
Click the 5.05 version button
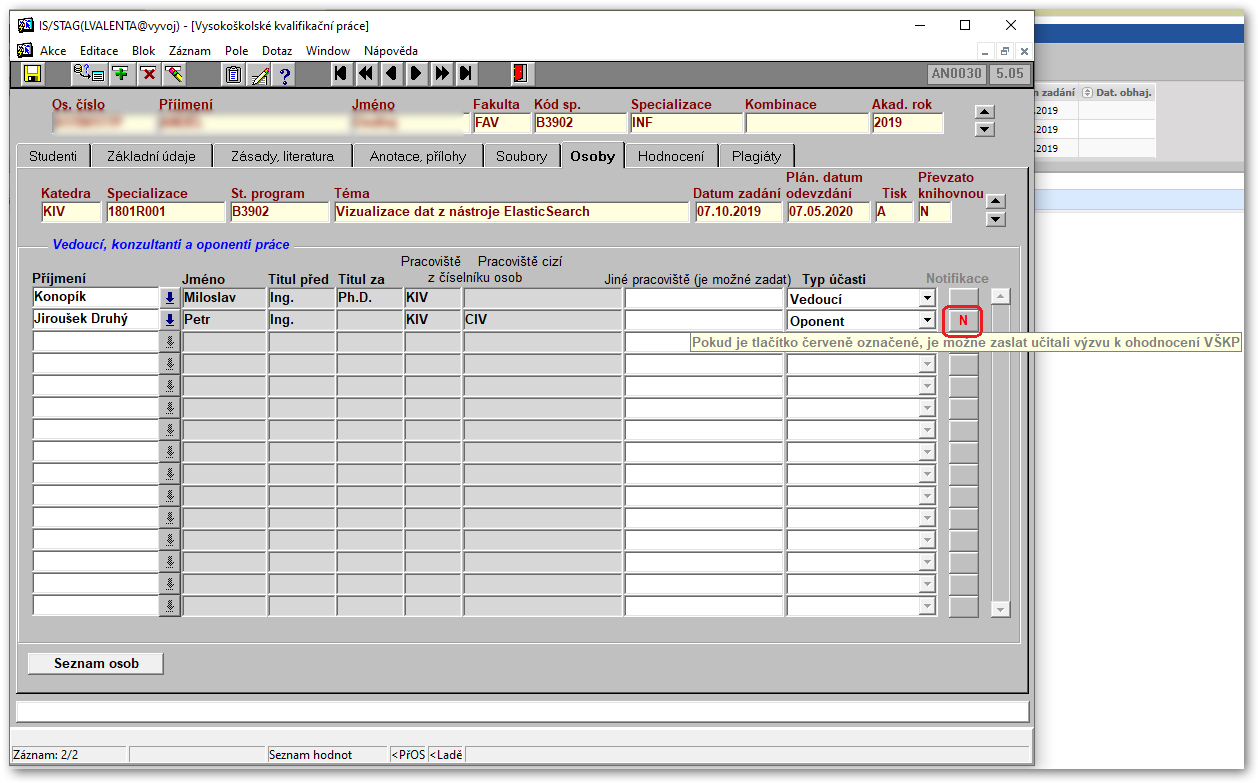[1009, 73]
